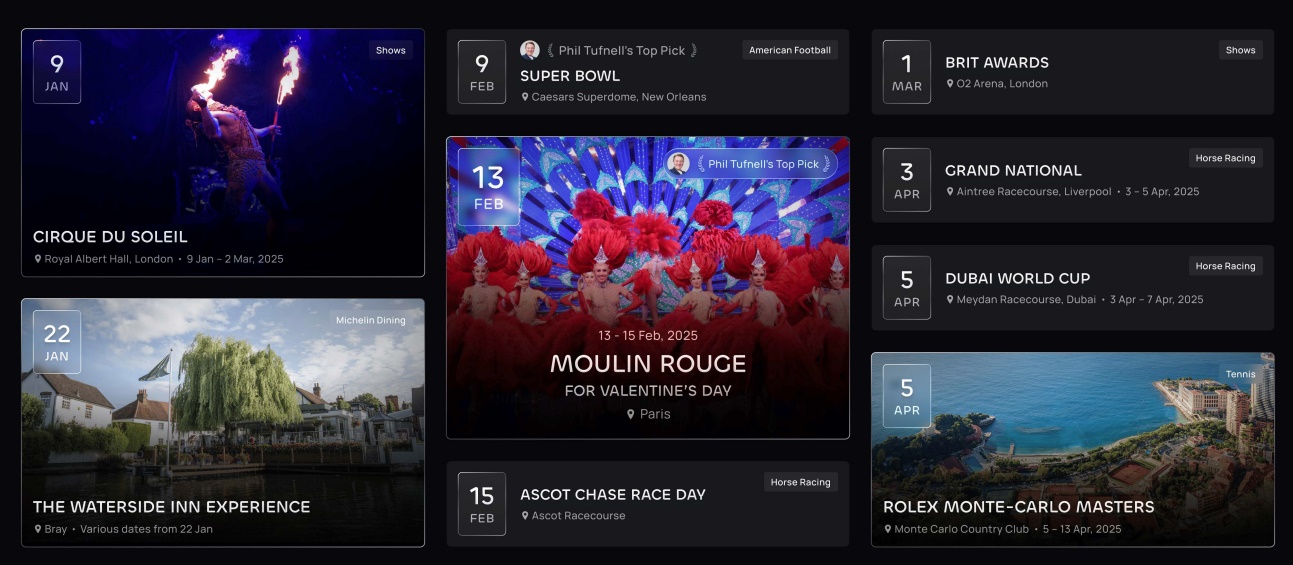1293x565 pixels.
Task: Click Phil Tufnell's Top Pick label on Super Bowl
Action: pos(622,51)
